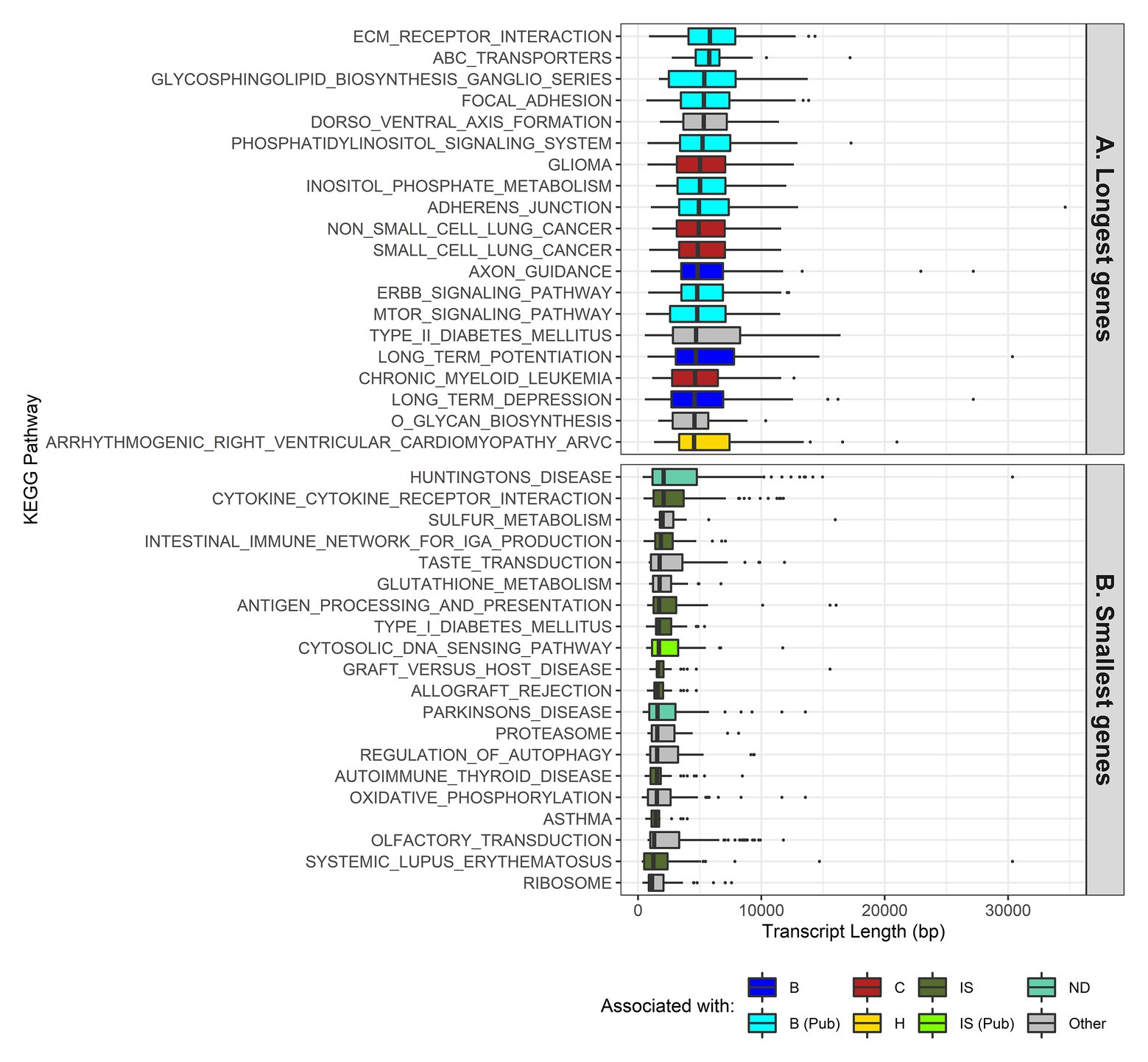Screen dimensions: 1148x1062
Task: Select the GLIOMA pathway label
Action: (x=580, y=165)
